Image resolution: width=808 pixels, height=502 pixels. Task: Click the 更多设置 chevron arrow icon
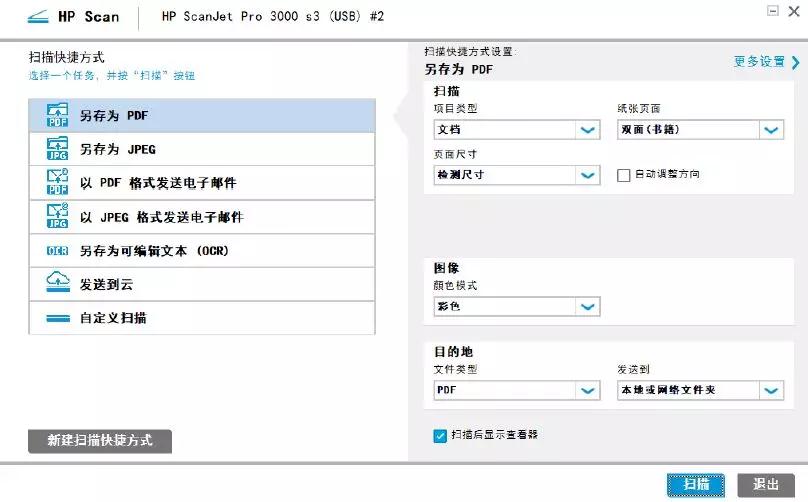(796, 62)
